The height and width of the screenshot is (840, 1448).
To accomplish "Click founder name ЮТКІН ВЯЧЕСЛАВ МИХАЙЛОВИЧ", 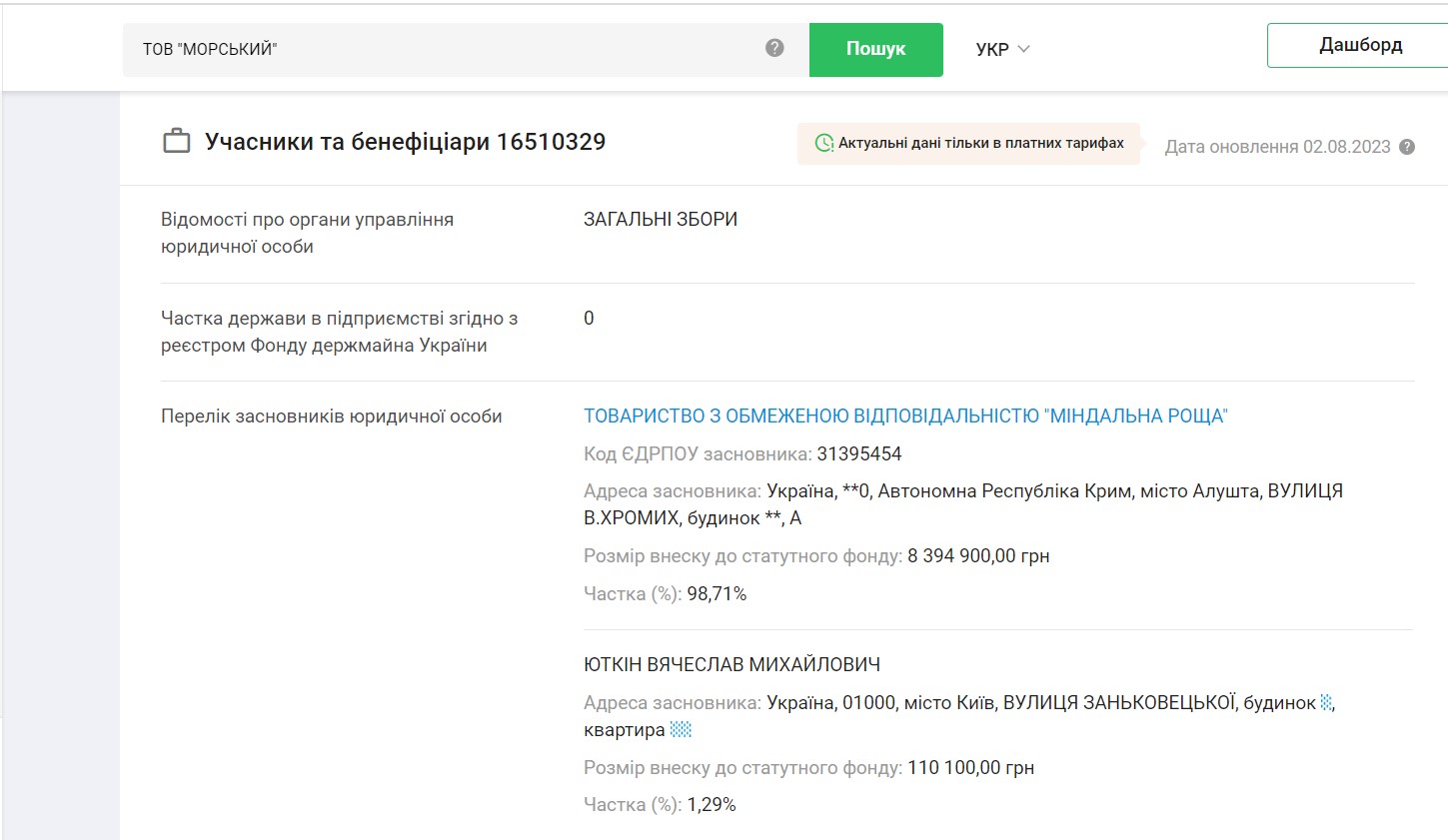I will (731, 664).
